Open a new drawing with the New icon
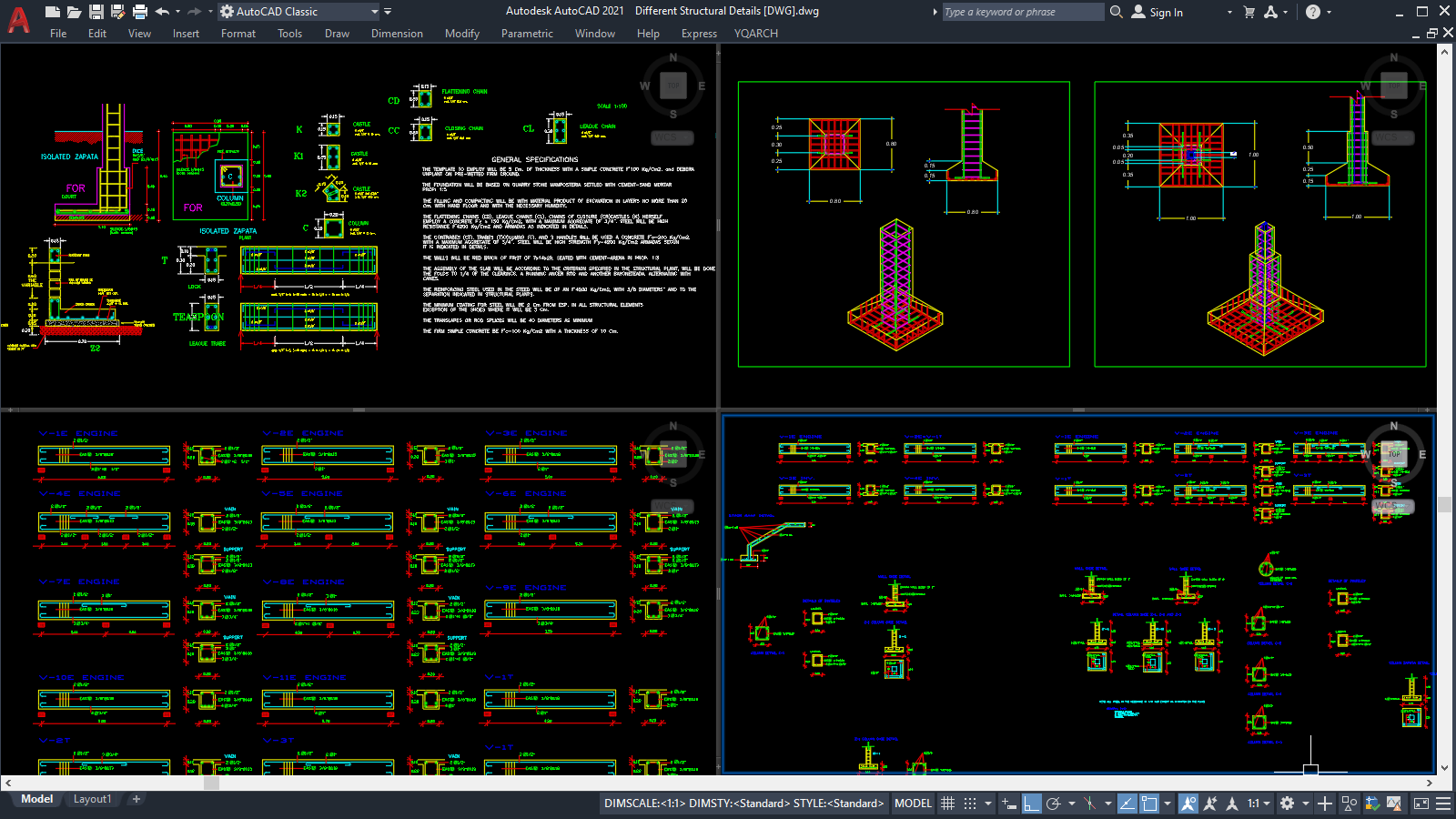This screenshot has width=1456, height=819. click(x=53, y=11)
